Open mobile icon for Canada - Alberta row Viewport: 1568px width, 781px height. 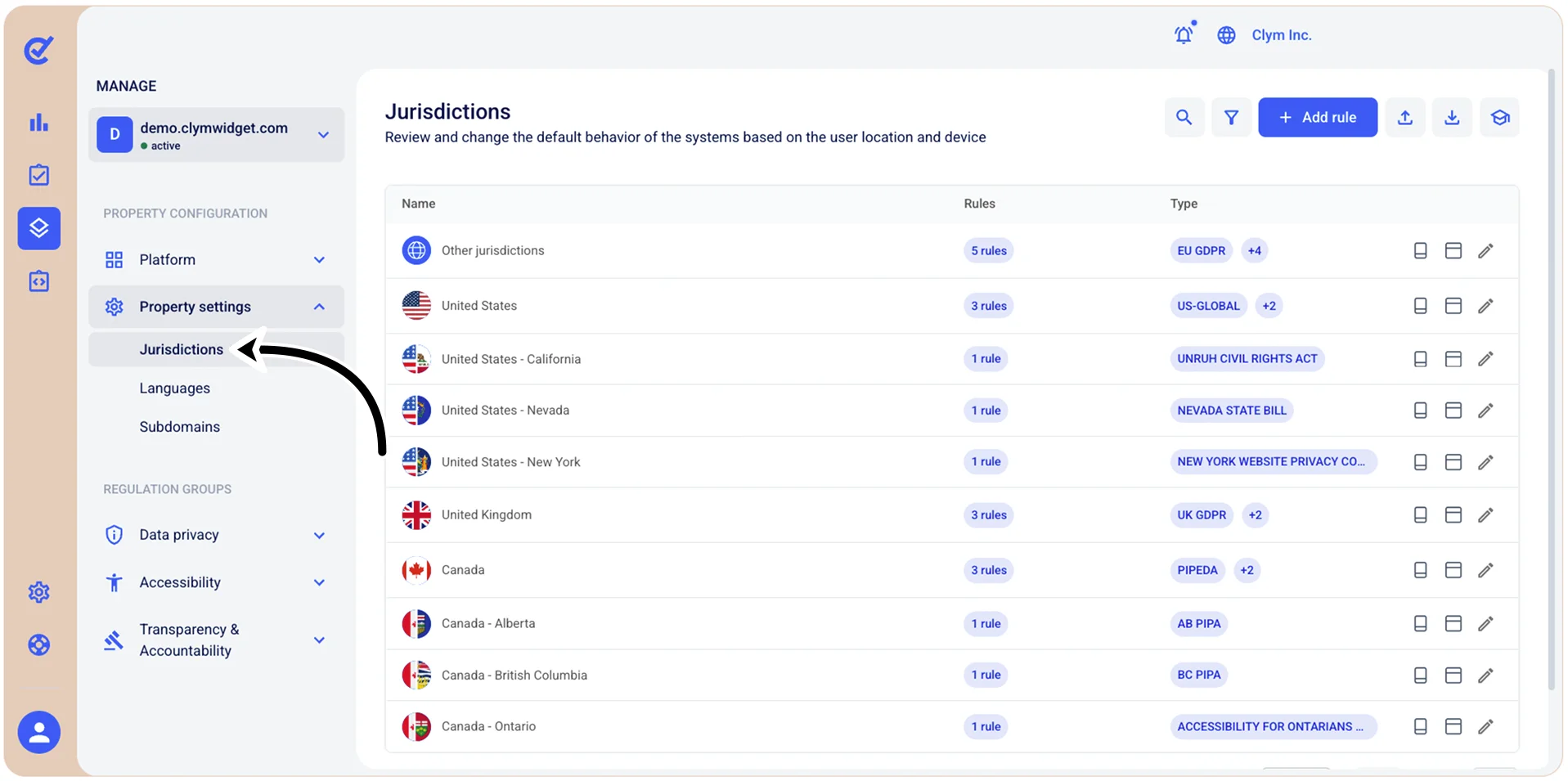click(1420, 624)
